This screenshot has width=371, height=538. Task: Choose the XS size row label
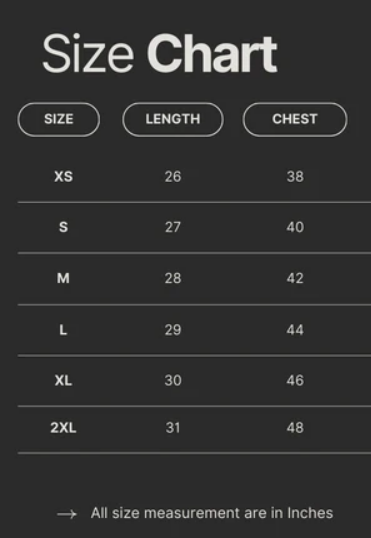(x=63, y=177)
